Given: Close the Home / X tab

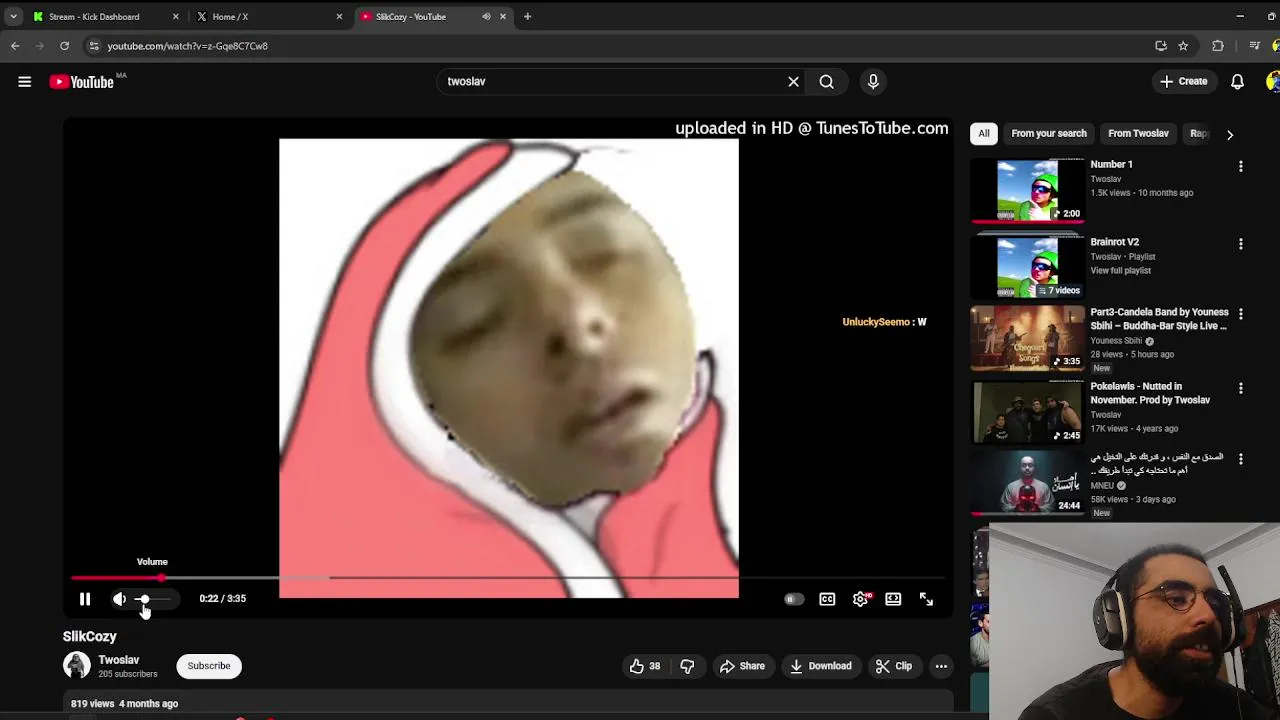Looking at the screenshot, I should [339, 16].
